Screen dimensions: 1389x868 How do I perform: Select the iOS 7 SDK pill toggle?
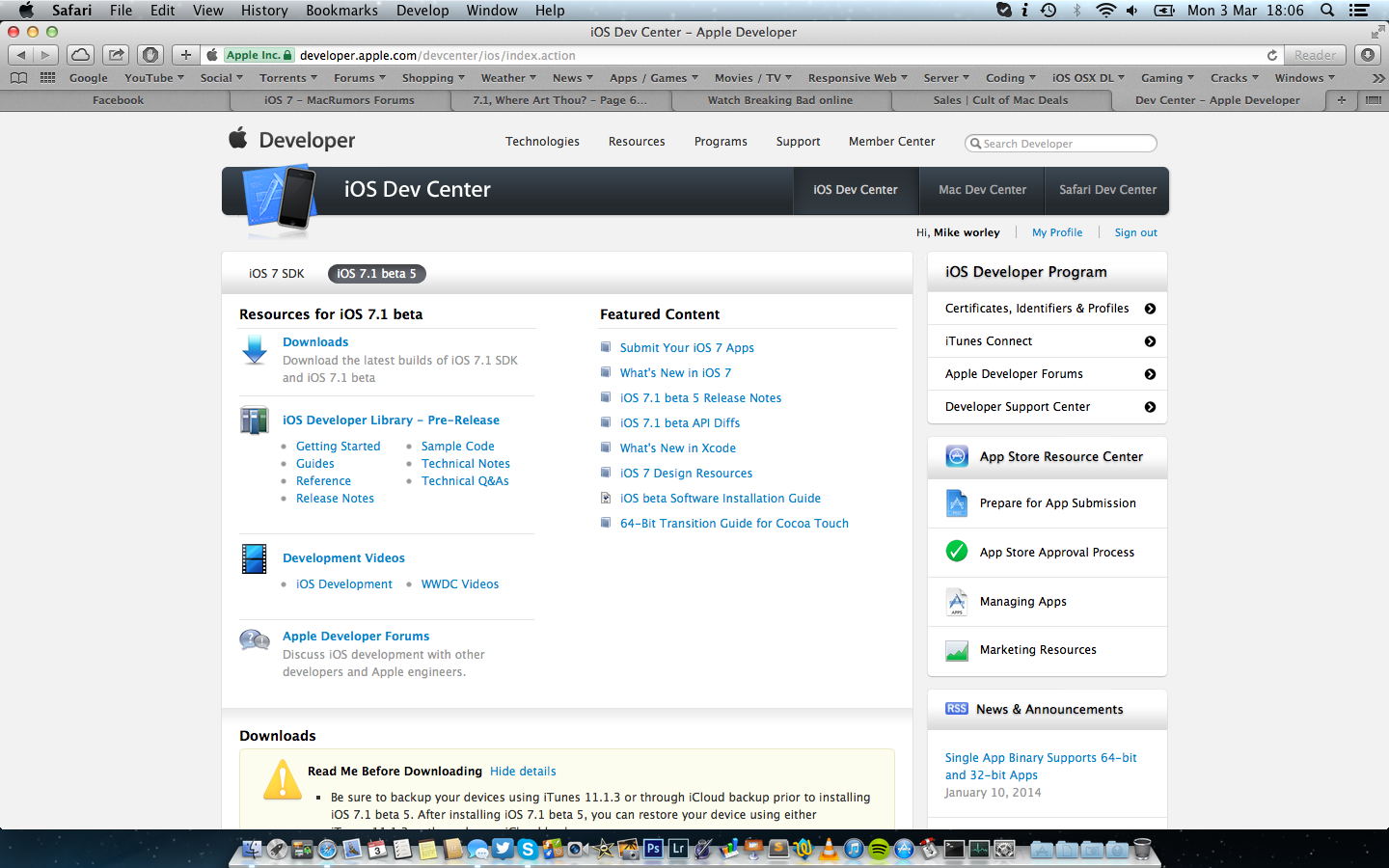pos(277,274)
